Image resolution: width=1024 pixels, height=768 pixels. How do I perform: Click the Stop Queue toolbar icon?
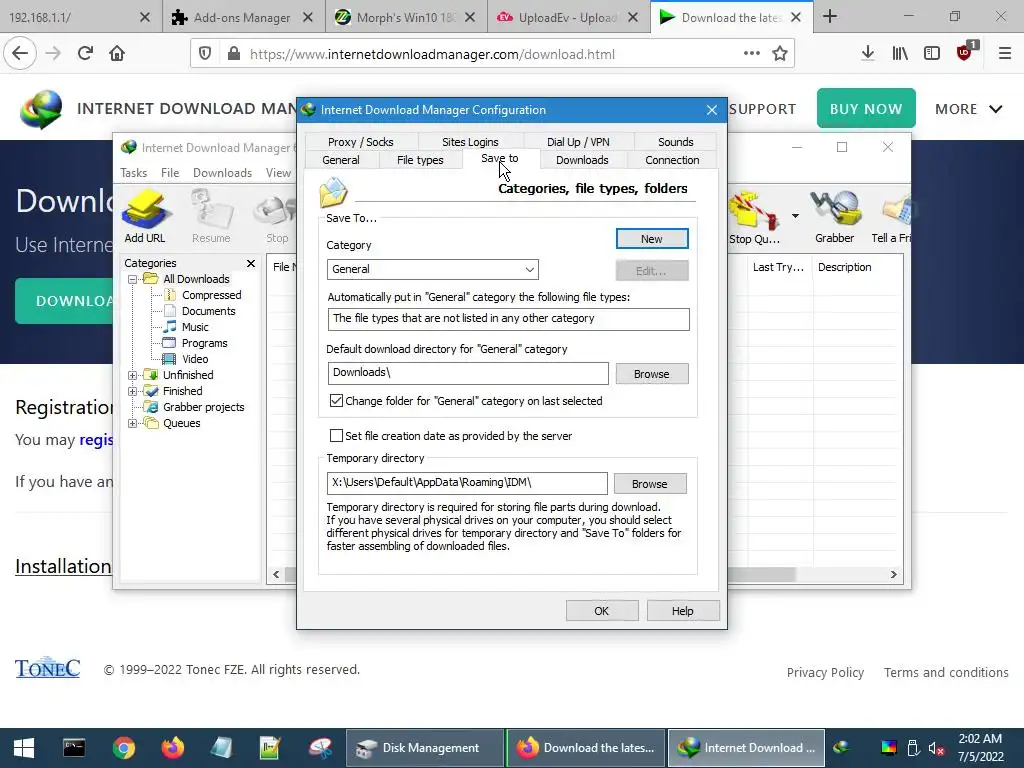point(754,217)
